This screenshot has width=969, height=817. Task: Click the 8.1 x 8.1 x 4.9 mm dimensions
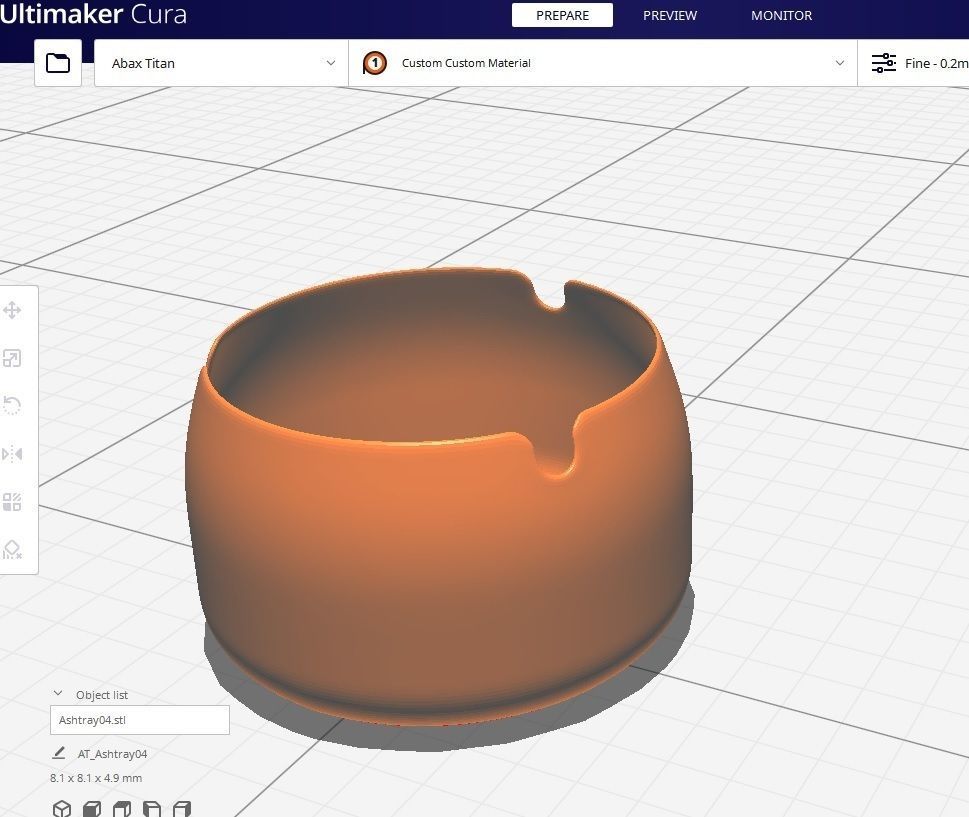(x=96, y=778)
